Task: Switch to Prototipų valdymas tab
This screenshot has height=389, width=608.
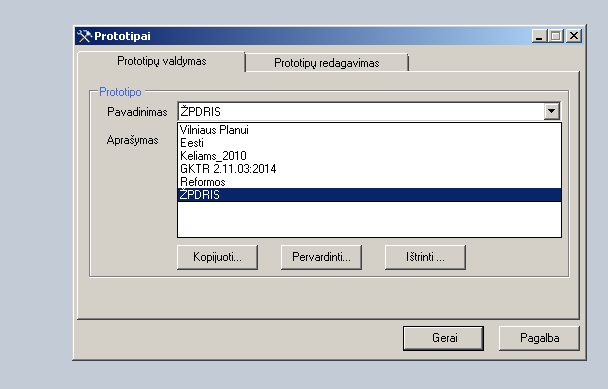Action: pyautogui.click(x=161, y=61)
